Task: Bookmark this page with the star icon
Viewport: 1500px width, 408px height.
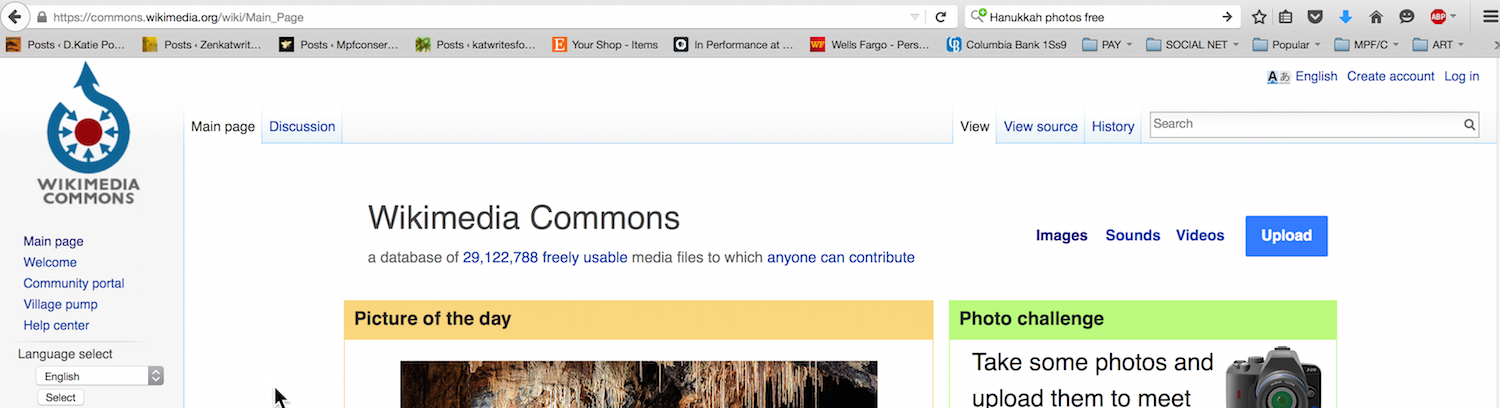Action: tap(1259, 17)
